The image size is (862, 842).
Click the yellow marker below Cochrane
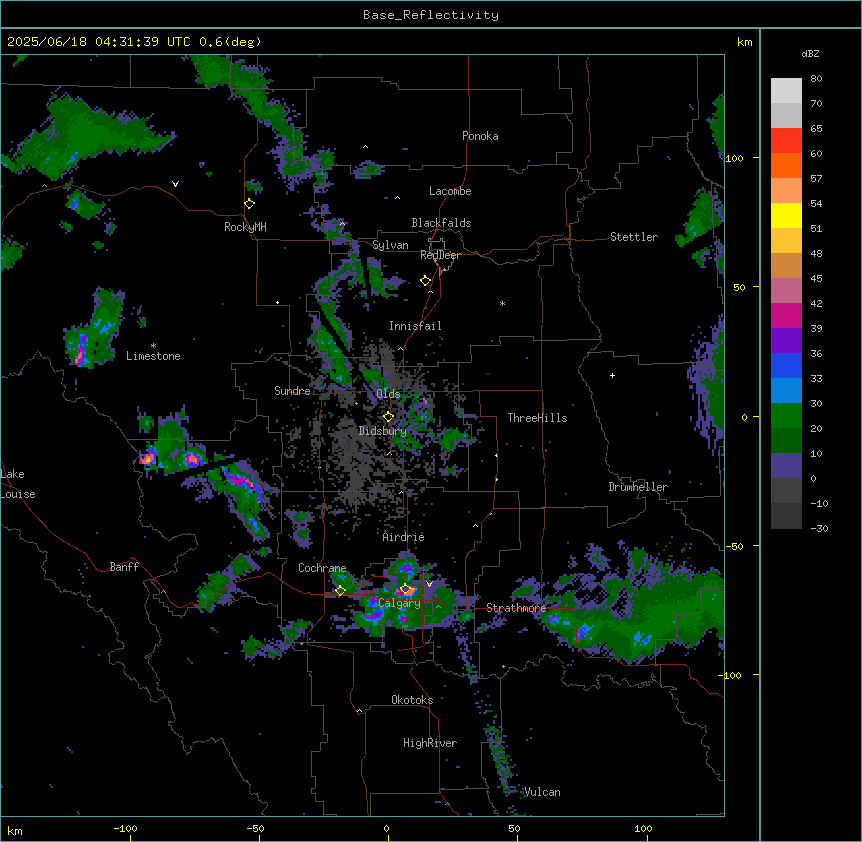point(340,591)
